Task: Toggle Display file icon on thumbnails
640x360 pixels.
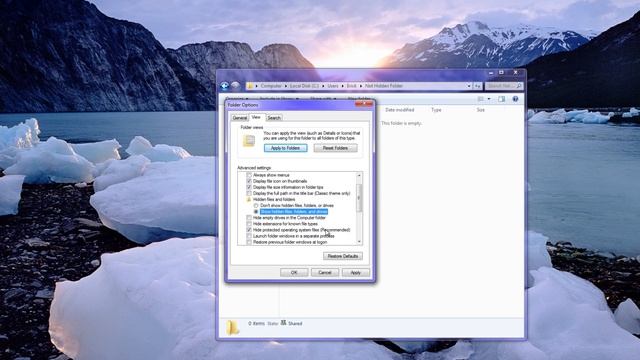Action: pos(249,181)
